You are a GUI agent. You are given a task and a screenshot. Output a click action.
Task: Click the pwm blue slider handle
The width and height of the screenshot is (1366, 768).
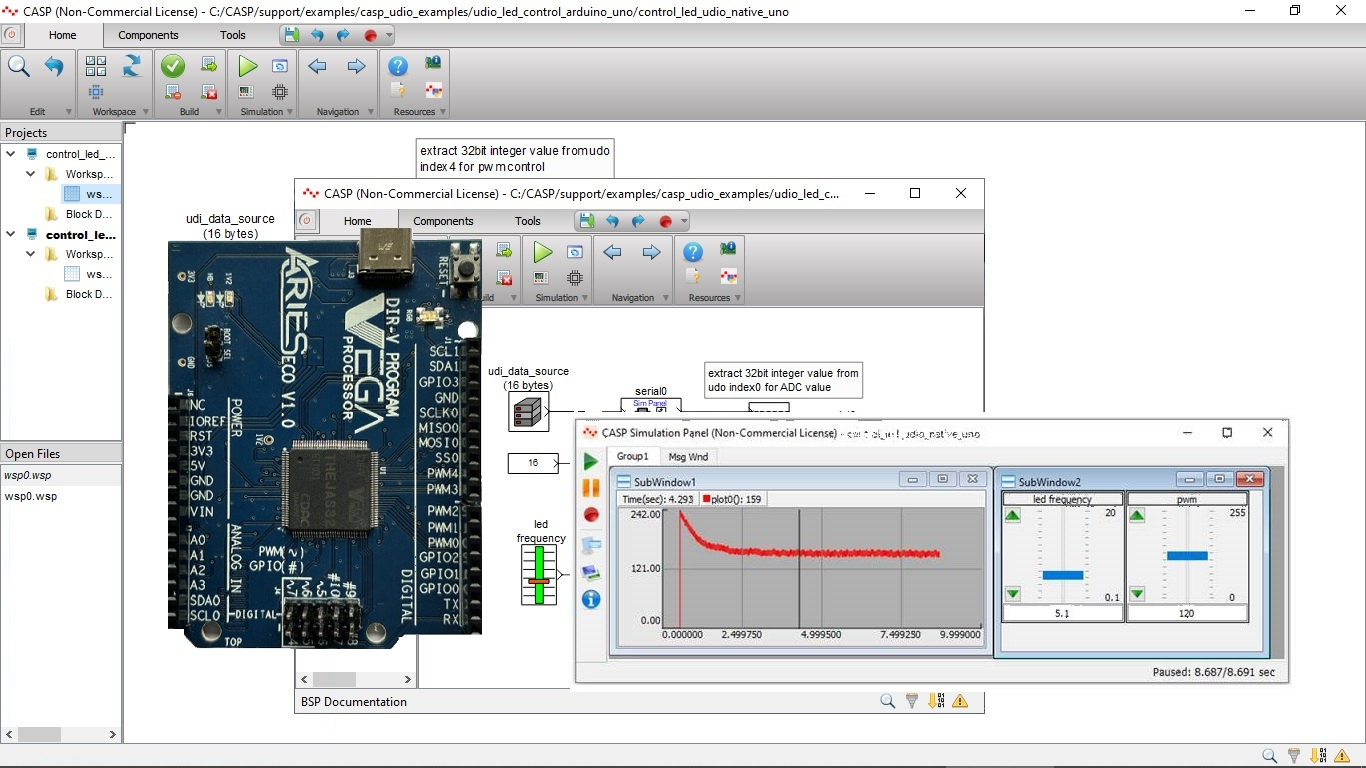click(1187, 556)
